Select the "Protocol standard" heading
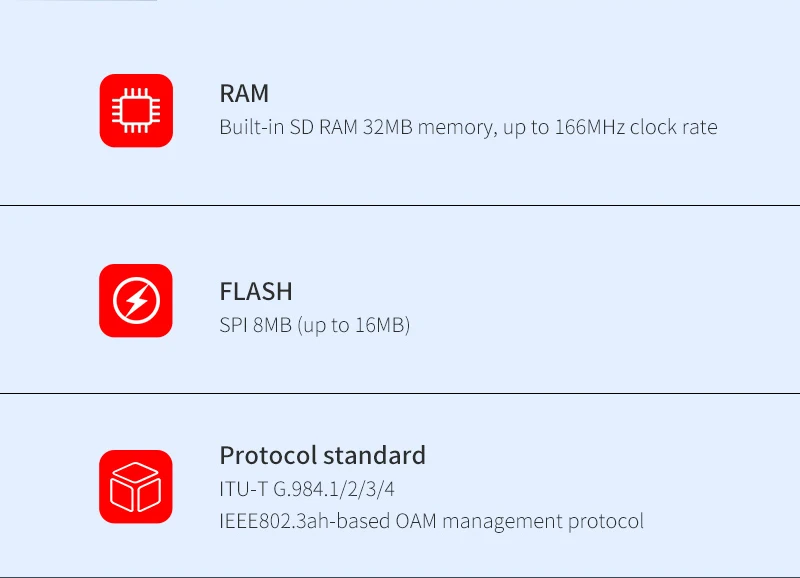The image size is (800, 578). 322,456
